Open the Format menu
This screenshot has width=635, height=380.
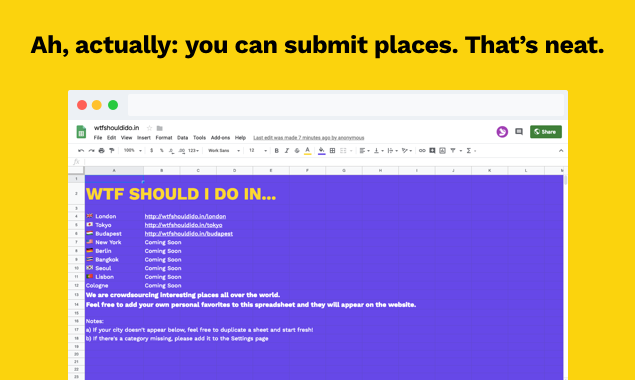tap(164, 138)
